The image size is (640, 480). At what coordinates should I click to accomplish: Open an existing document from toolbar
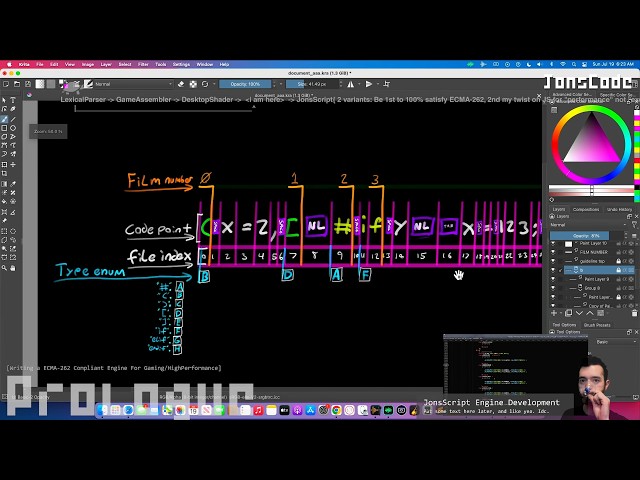click(17, 84)
